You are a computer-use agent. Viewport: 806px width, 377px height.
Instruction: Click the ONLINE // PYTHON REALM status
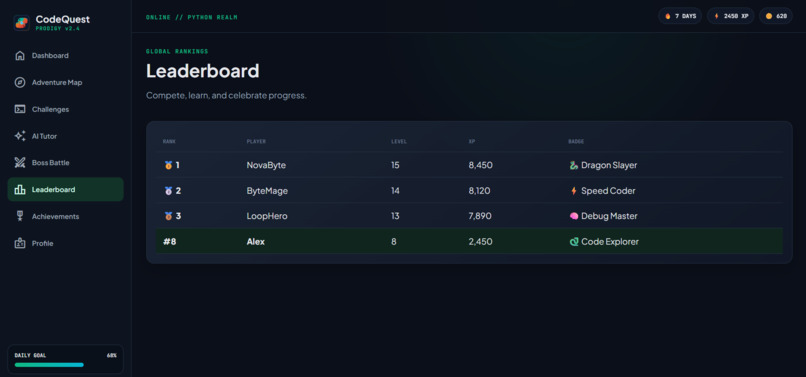pyautogui.click(x=192, y=17)
